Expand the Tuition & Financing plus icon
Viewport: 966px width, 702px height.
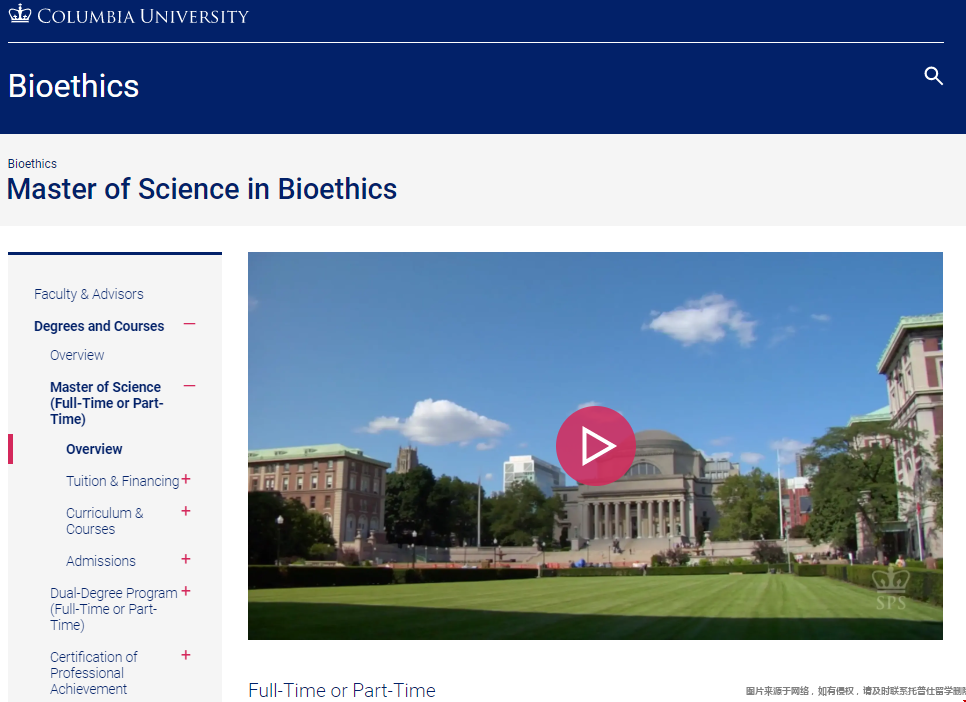[x=186, y=480]
